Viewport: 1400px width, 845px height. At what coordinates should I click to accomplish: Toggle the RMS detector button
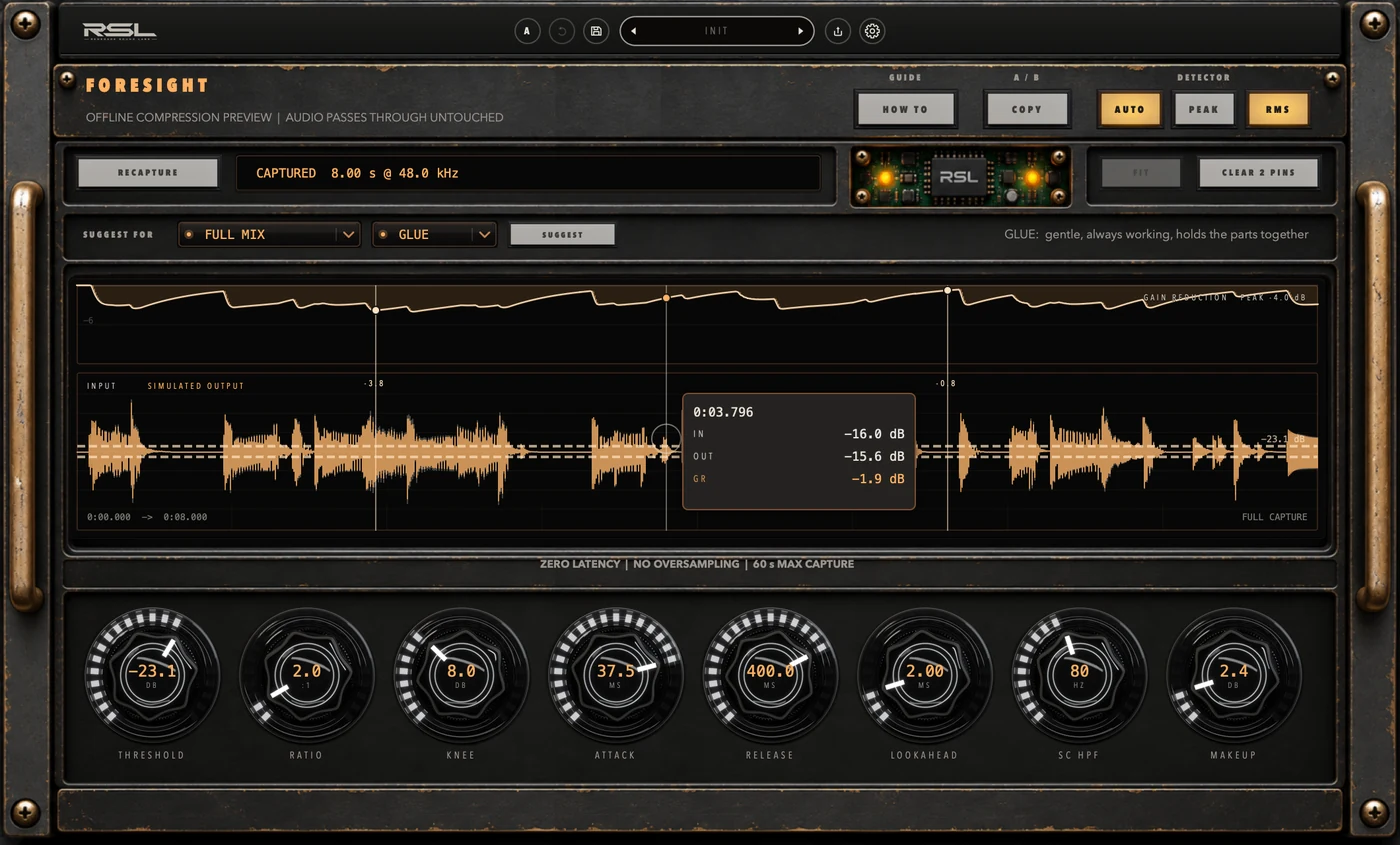click(1277, 109)
